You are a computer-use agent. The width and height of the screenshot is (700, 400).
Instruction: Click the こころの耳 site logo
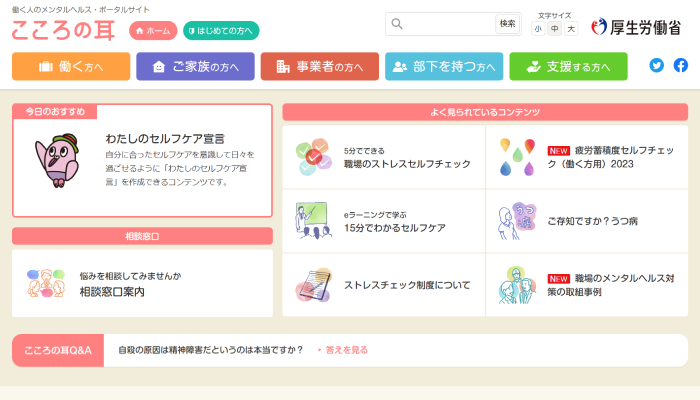tap(63, 30)
